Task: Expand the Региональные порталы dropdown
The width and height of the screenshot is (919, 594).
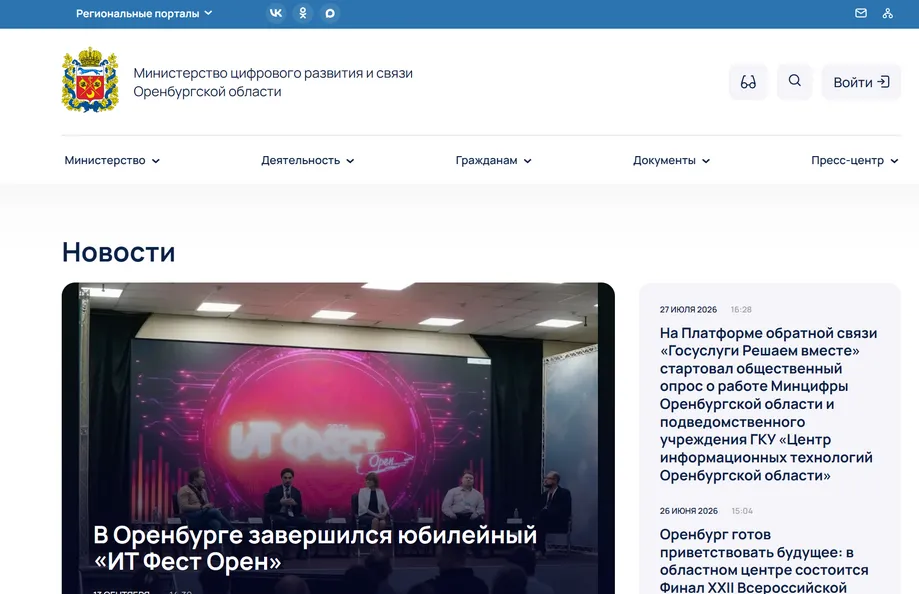Action: [144, 13]
